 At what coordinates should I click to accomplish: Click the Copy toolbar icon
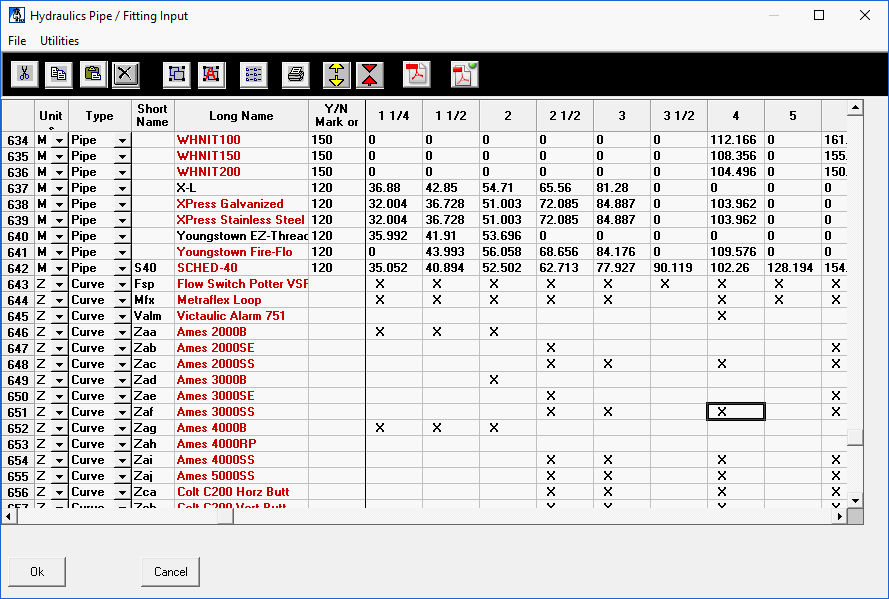pos(58,74)
